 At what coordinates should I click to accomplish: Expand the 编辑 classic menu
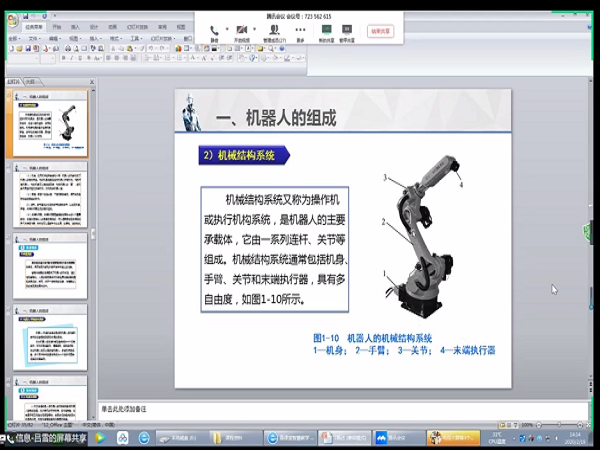[55, 39]
